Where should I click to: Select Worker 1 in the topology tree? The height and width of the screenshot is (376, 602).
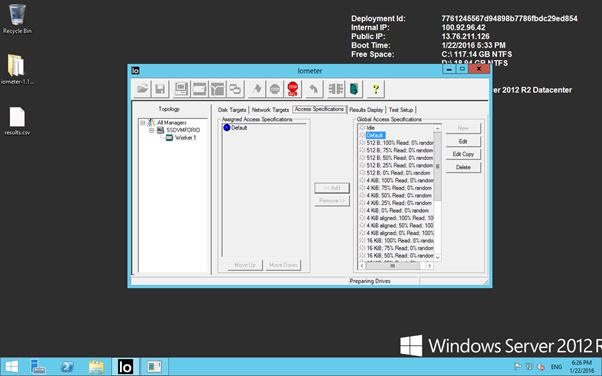[185, 137]
